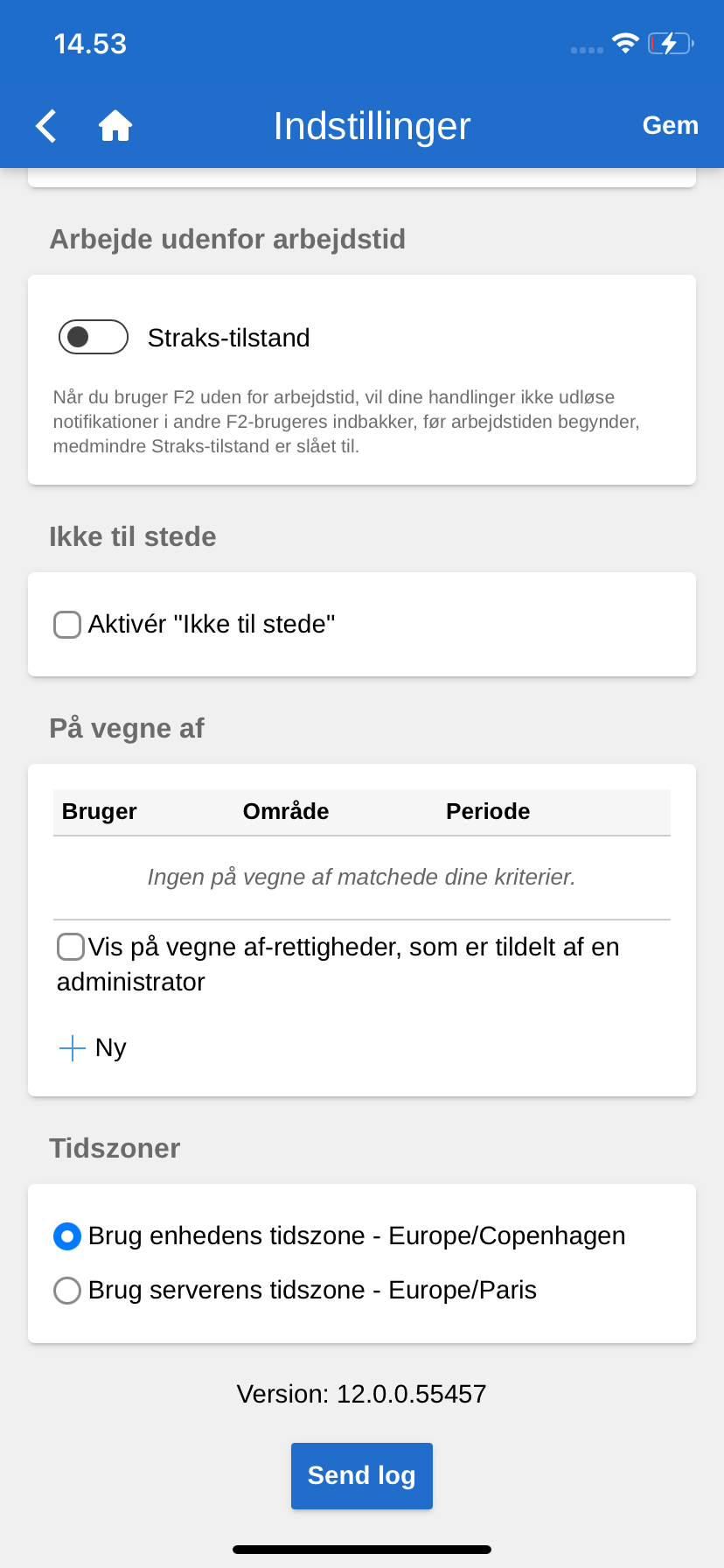Viewport: 724px width, 1568px height.
Task: Tap the version number text
Action: click(x=362, y=1394)
